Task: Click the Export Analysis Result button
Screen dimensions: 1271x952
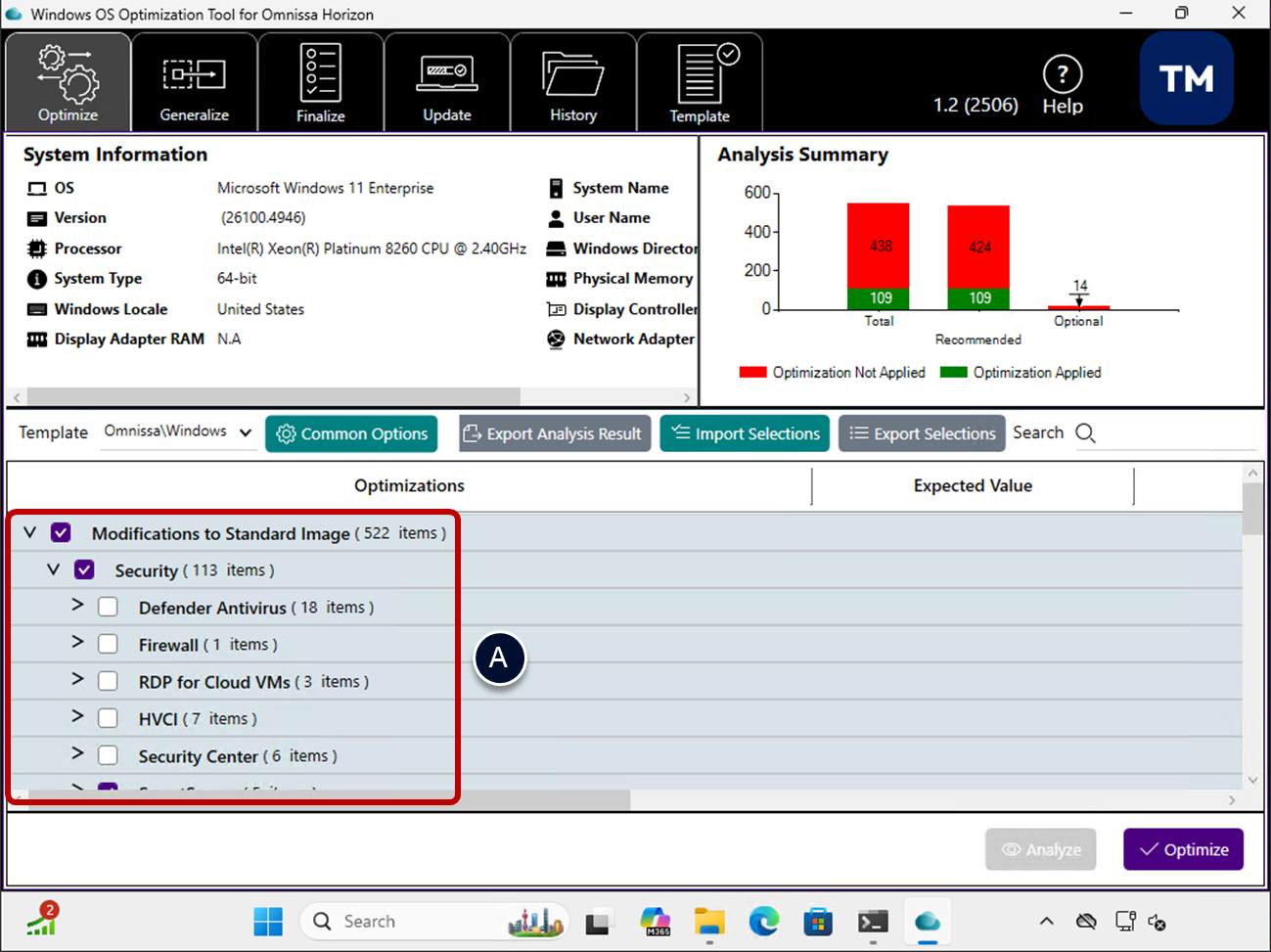Action: 553,433
